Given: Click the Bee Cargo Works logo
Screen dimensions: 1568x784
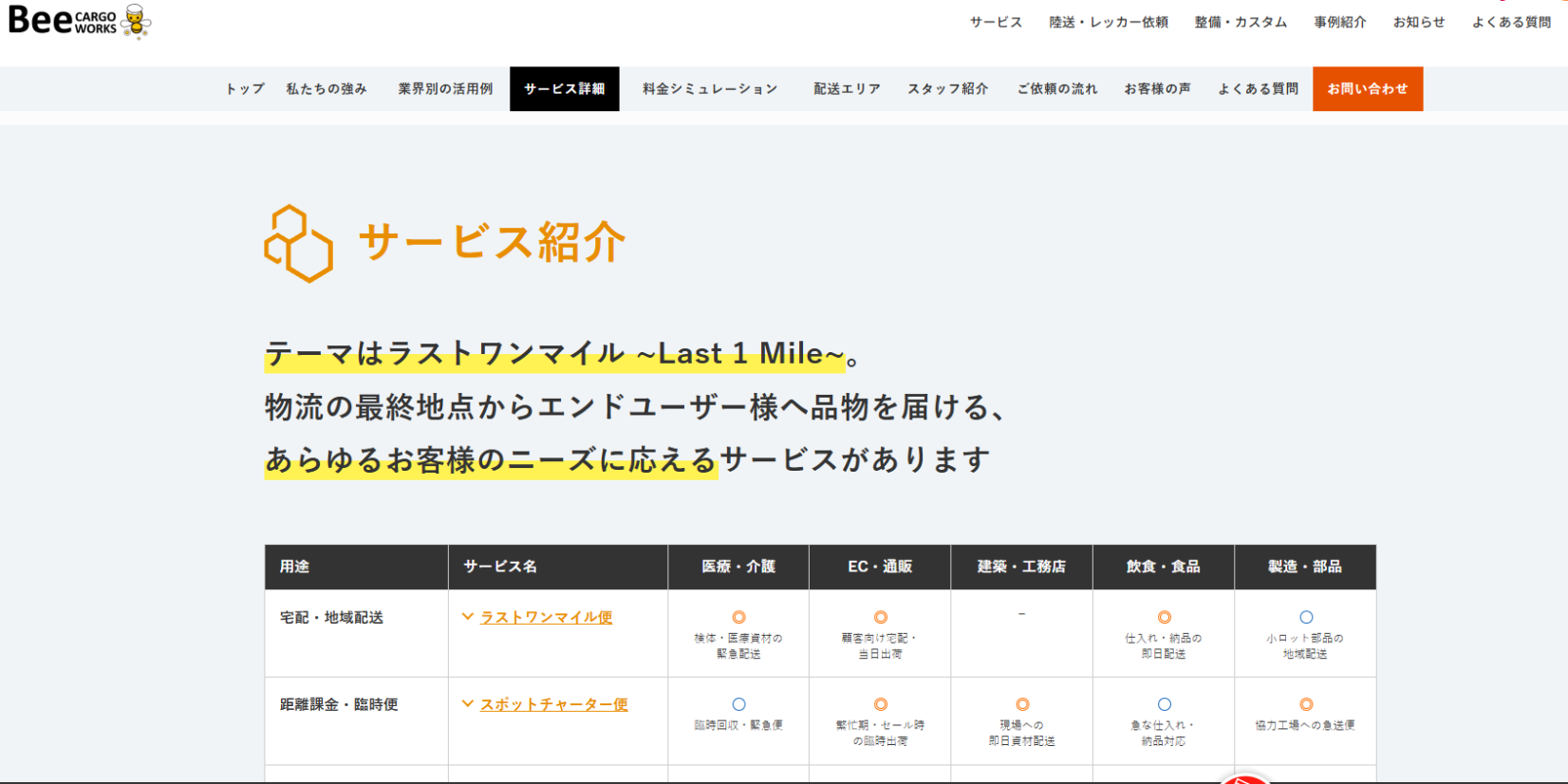Looking at the screenshot, I should pos(63,21).
